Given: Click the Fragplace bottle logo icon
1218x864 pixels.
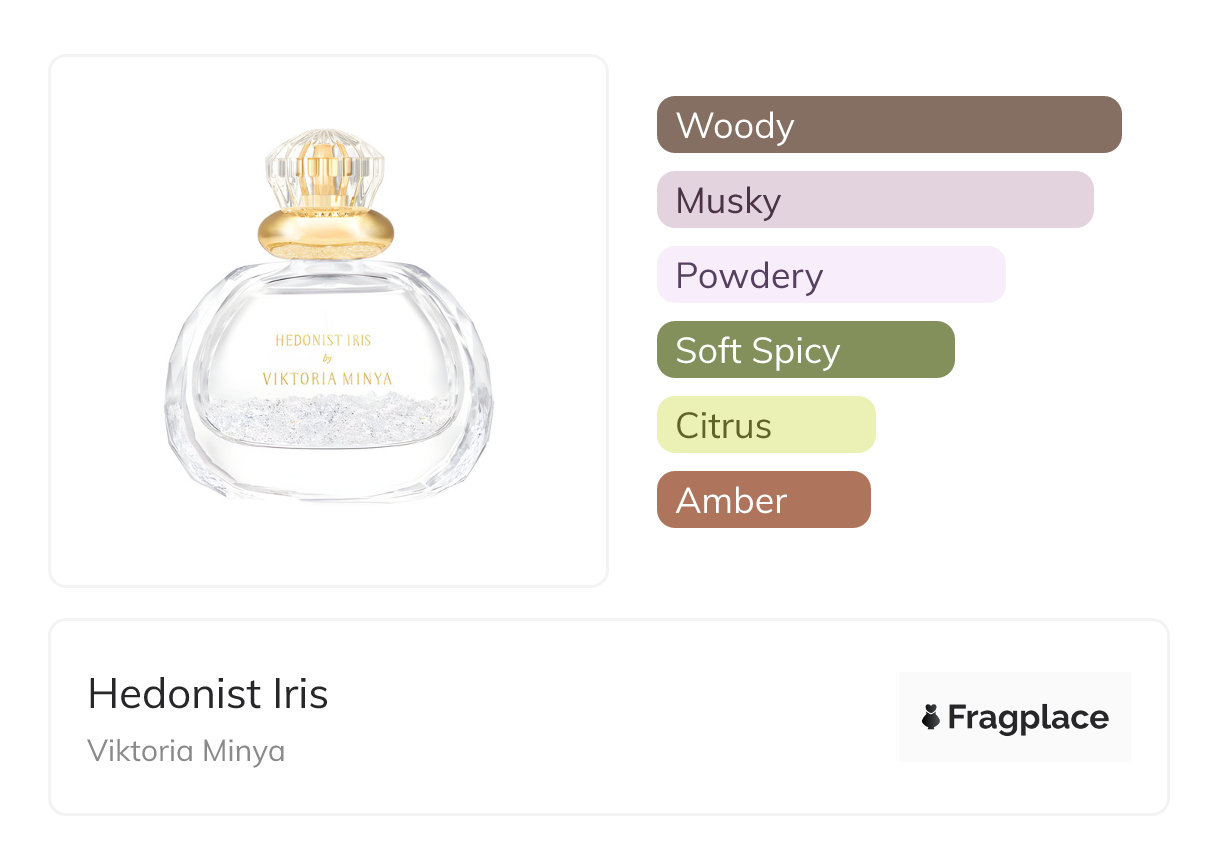Looking at the screenshot, I should (931, 717).
